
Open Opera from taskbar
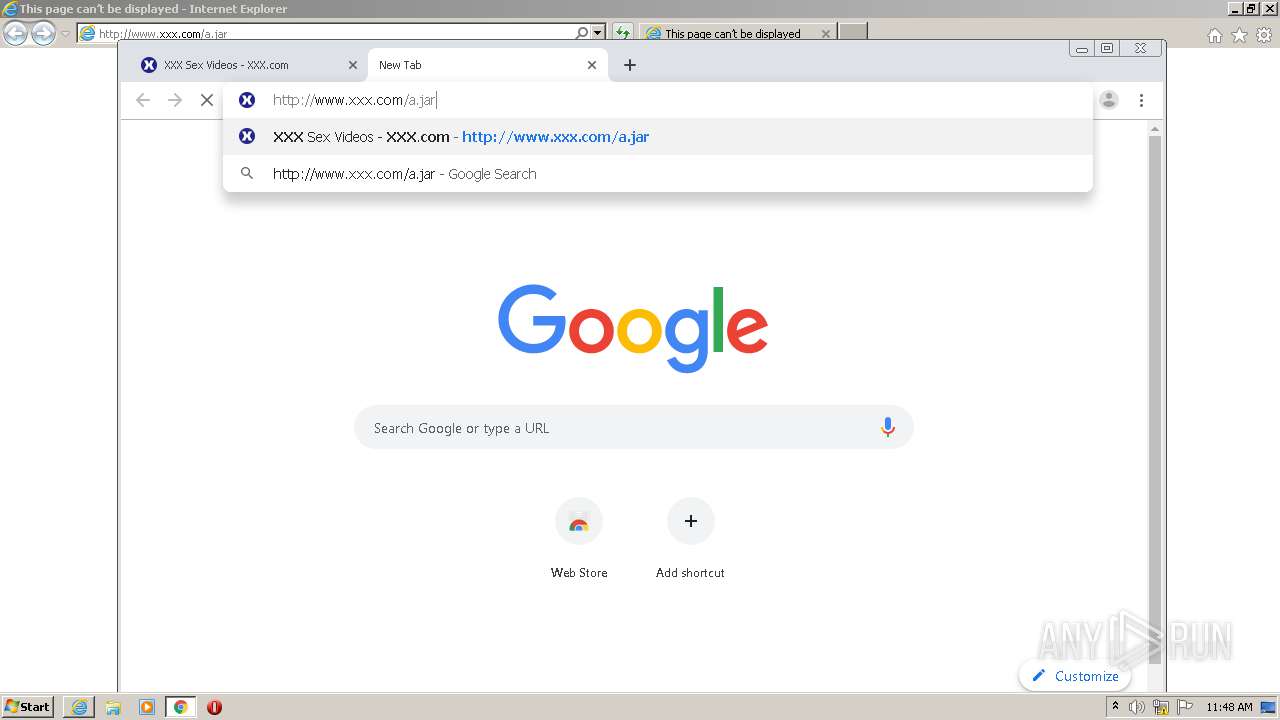(214, 707)
